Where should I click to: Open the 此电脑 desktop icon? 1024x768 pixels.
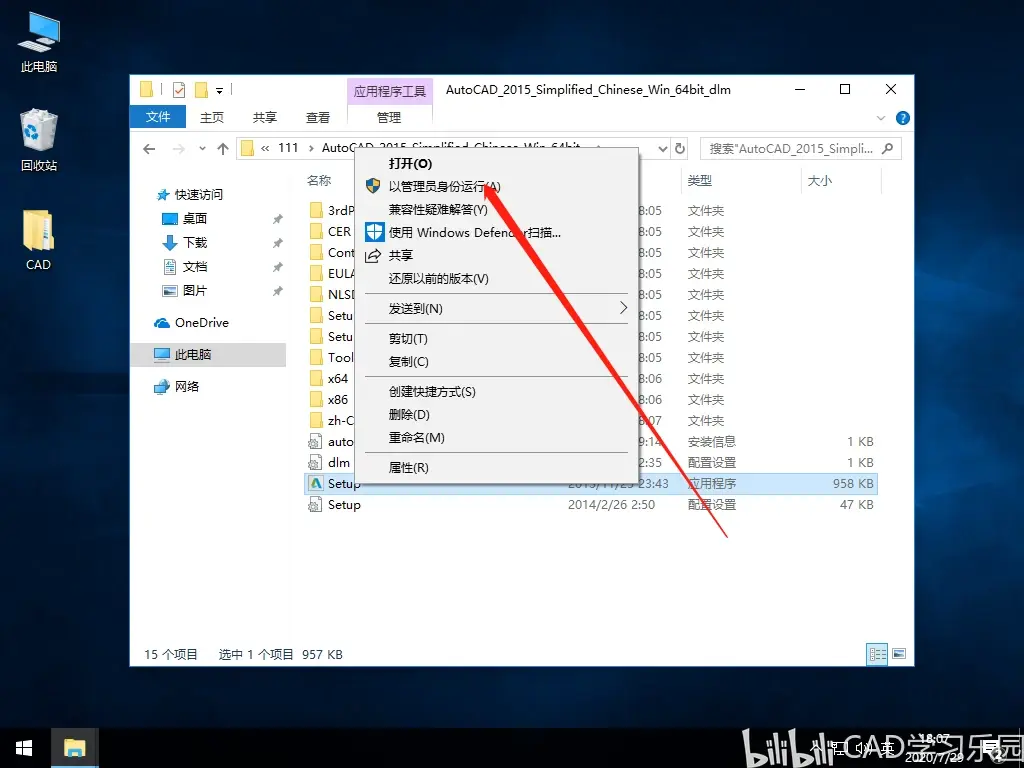[39, 42]
